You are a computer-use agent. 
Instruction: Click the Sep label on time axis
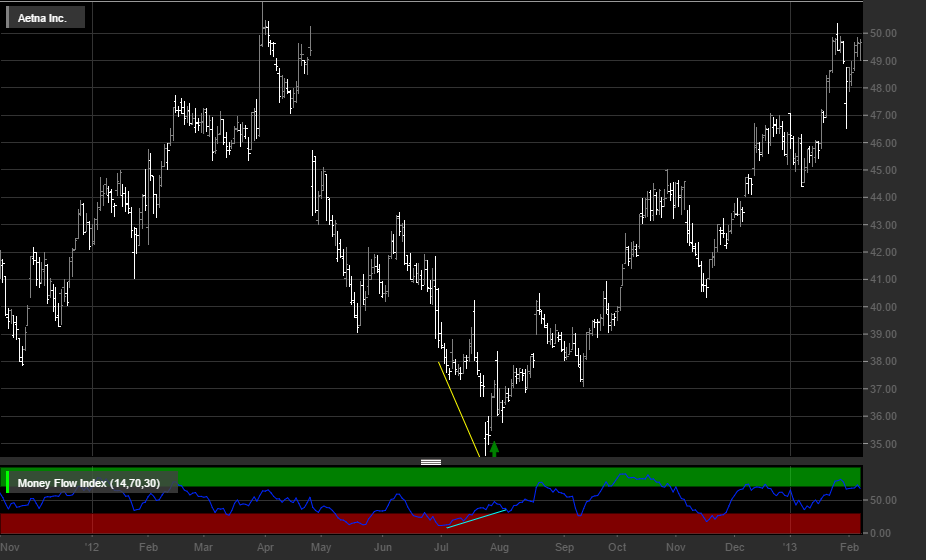coord(564,547)
